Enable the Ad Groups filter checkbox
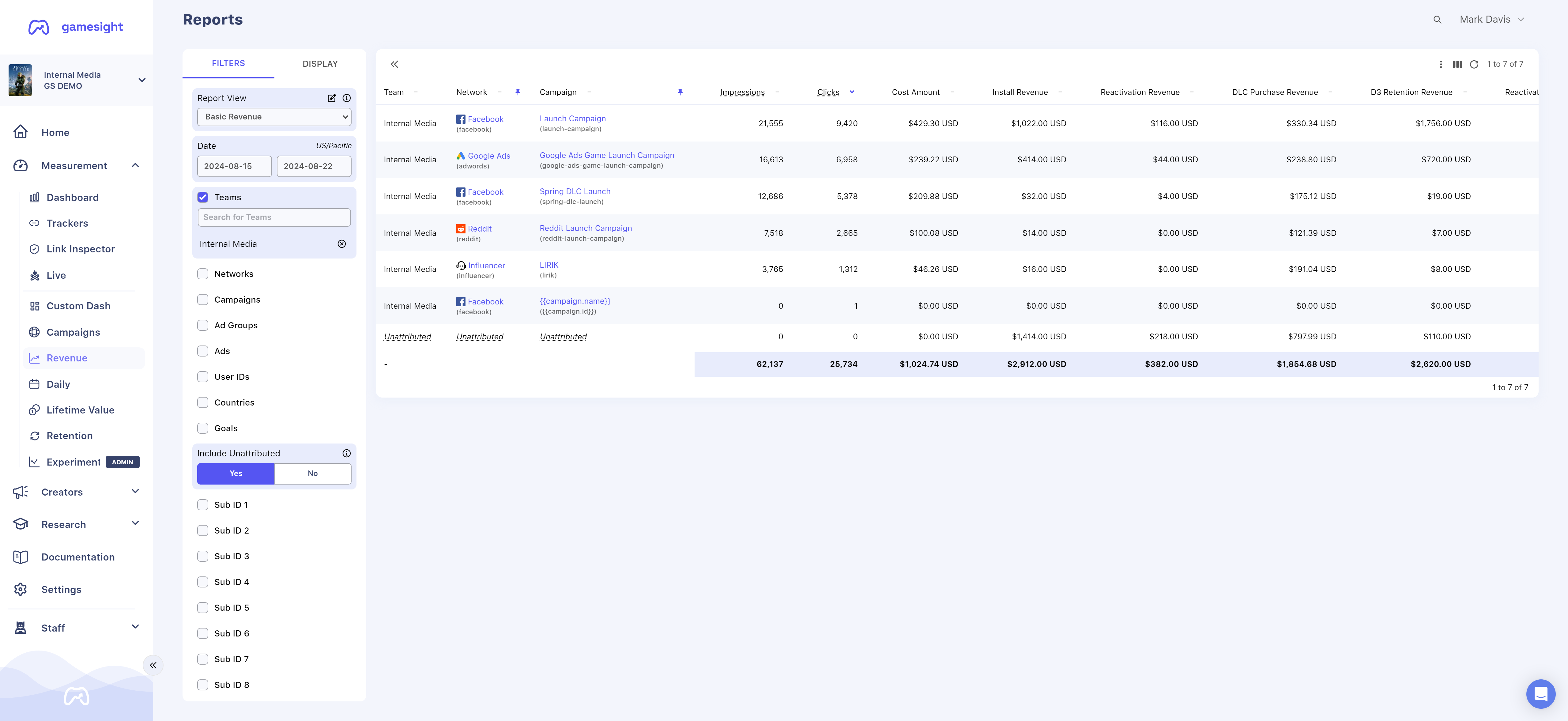 [203, 325]
